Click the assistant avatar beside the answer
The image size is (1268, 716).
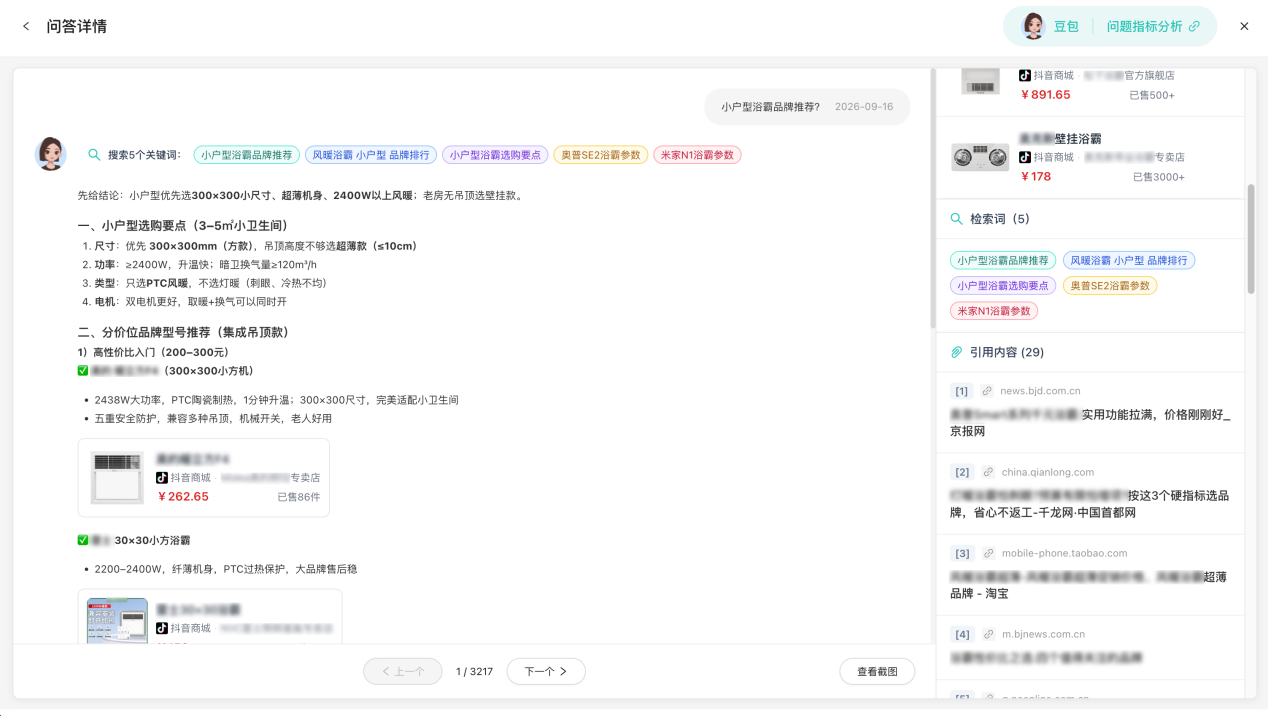(51, 153)
